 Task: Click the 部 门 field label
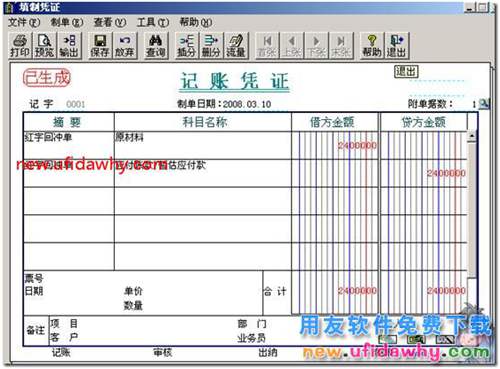click(252, 324)
